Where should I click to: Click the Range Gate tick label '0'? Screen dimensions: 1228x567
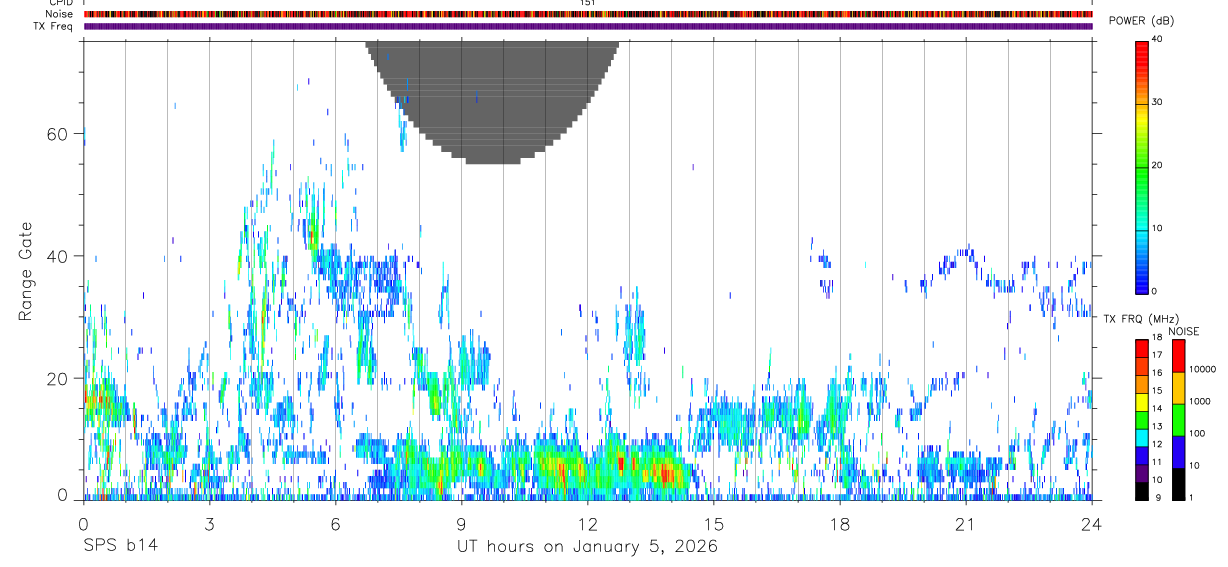coord(62,495)
